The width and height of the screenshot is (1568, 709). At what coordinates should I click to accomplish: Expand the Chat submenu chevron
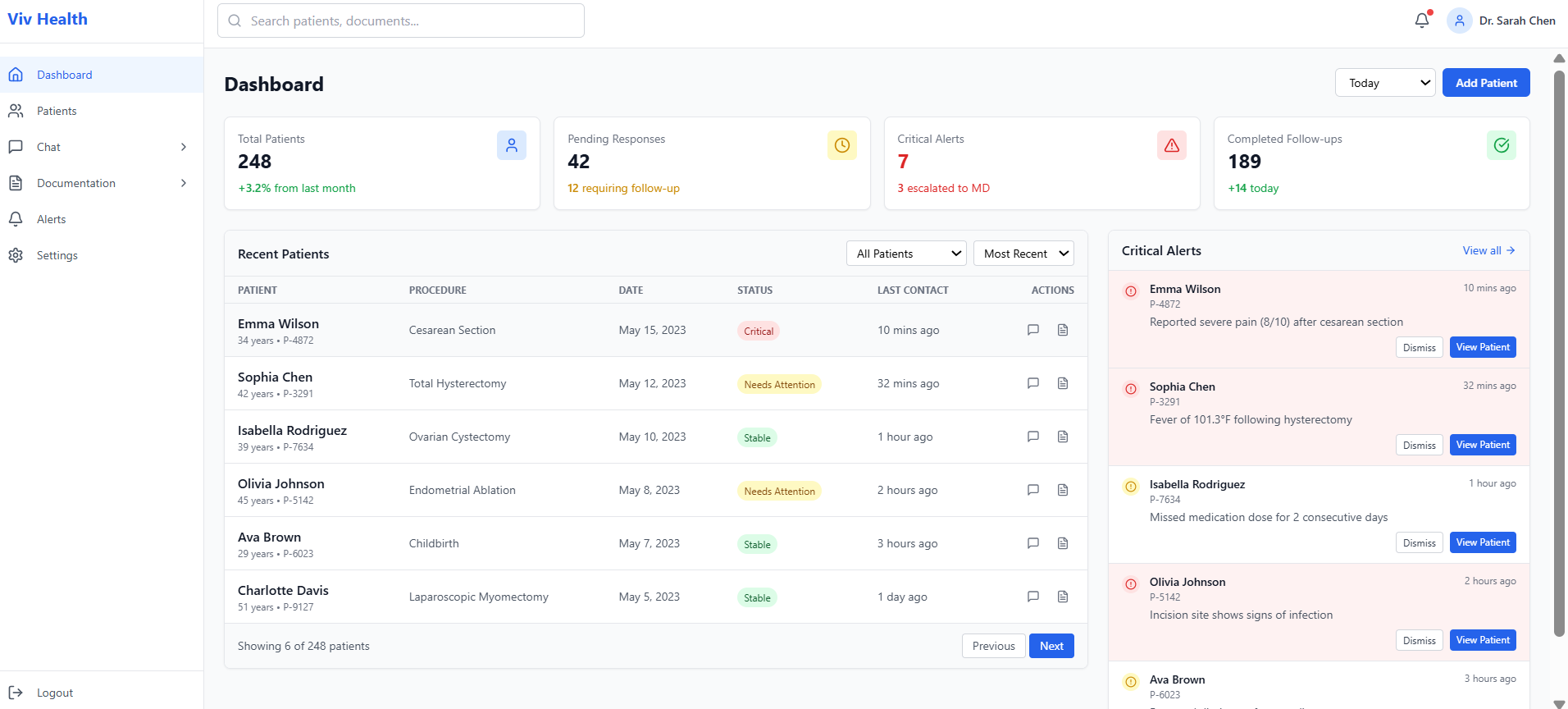[184, 147]
